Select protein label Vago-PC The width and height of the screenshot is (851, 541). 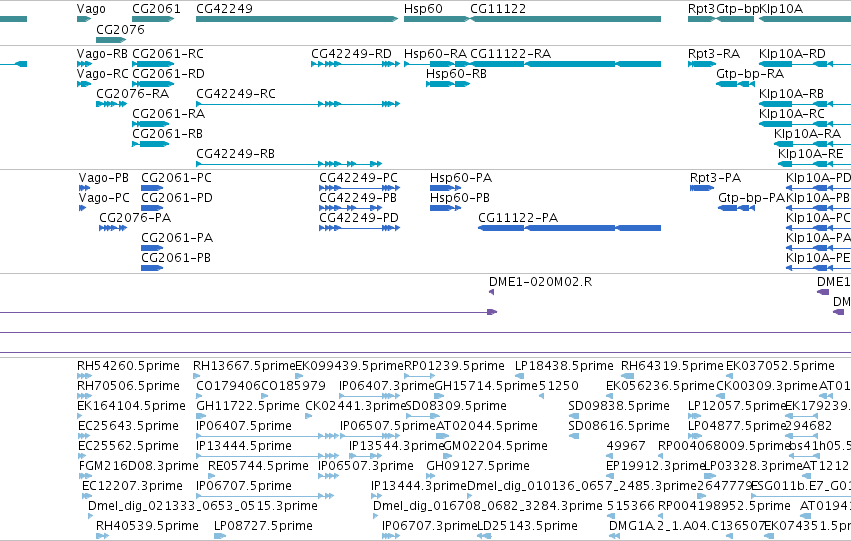pyautogui.click(x=104, y=198)
